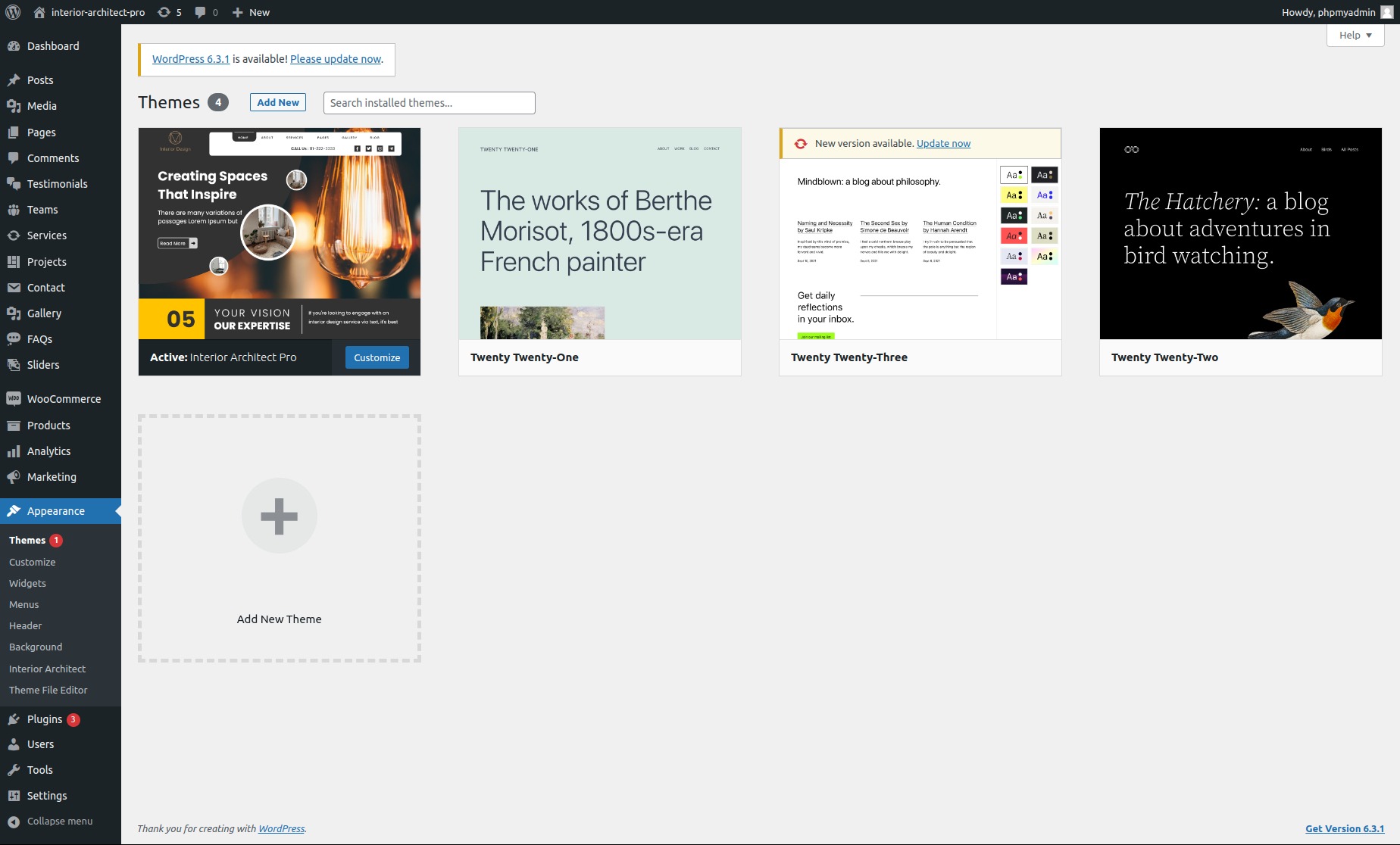Click the large plus circle to add theme

point(279,516)
